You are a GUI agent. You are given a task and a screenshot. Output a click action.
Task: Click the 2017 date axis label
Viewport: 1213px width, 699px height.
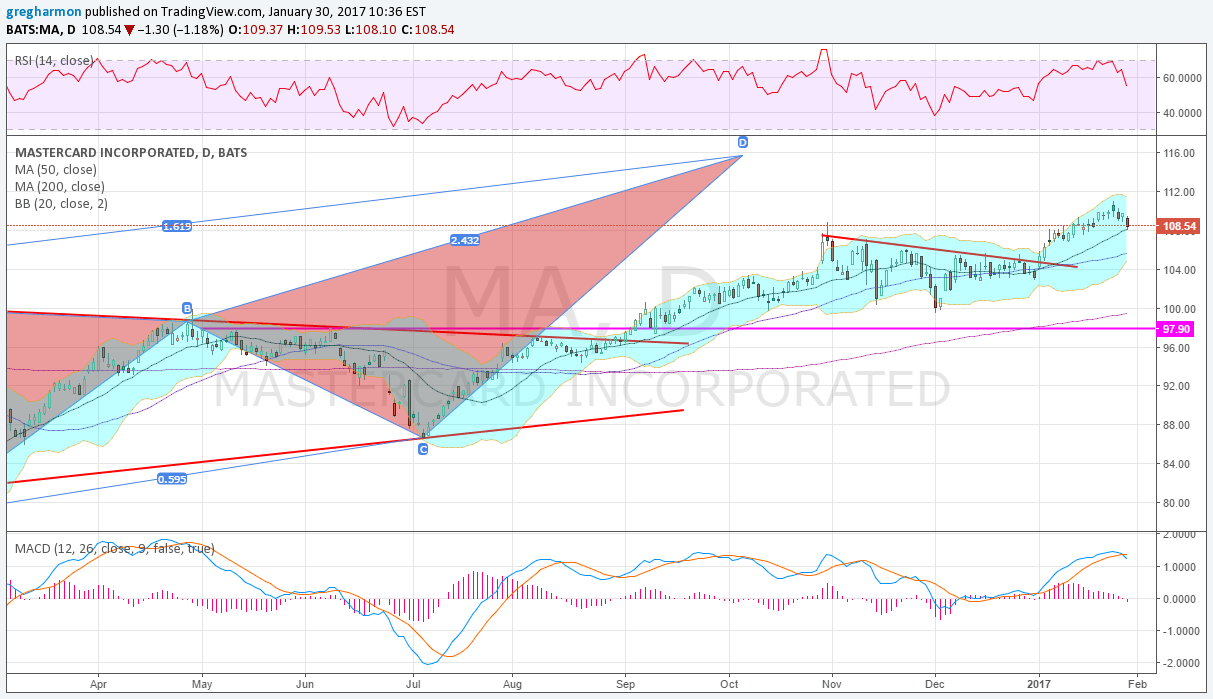tap(1040, 685)
